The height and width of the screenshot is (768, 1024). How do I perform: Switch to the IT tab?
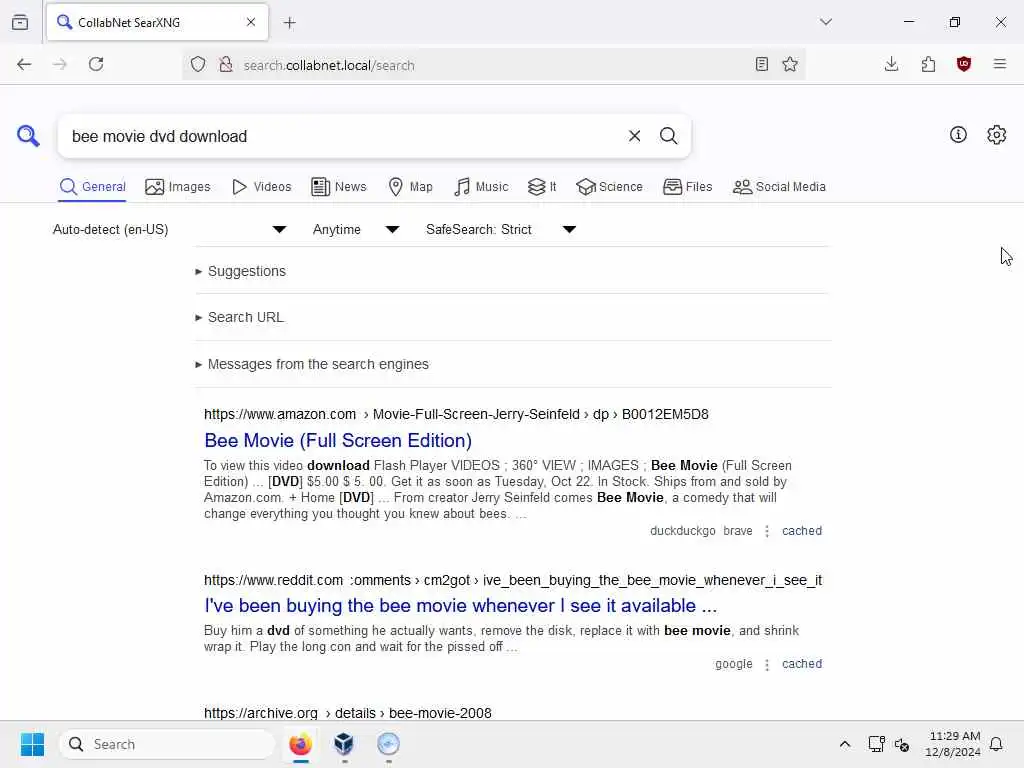pyautogui.click(x=542, y=187)
